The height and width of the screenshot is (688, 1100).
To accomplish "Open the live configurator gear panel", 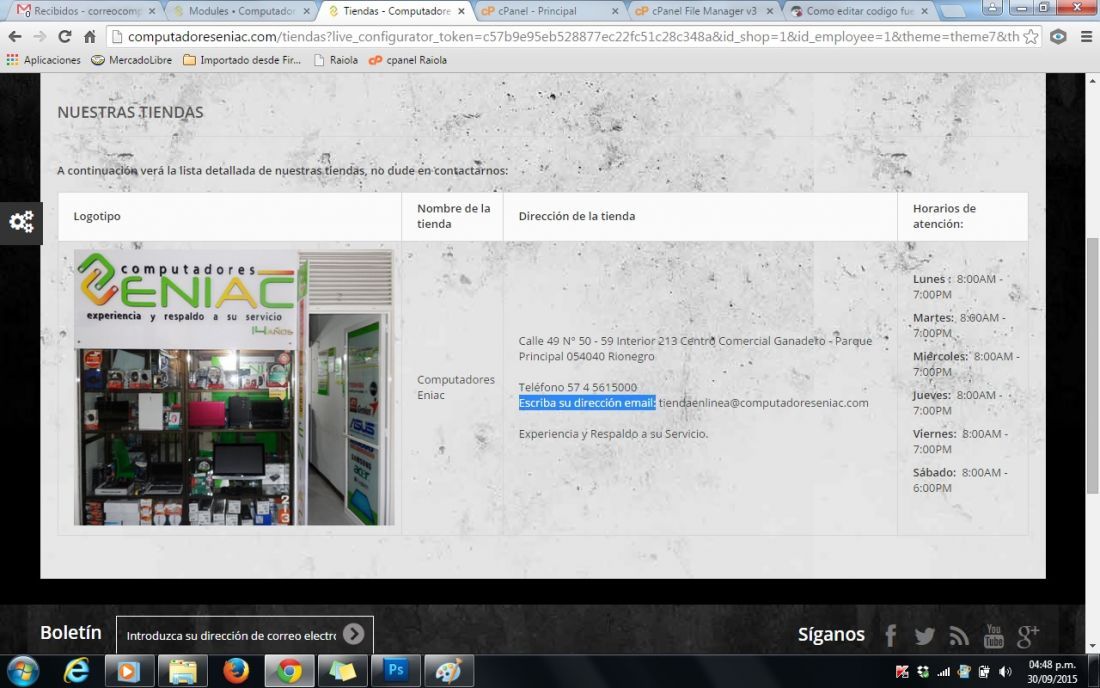I will 21,222.
